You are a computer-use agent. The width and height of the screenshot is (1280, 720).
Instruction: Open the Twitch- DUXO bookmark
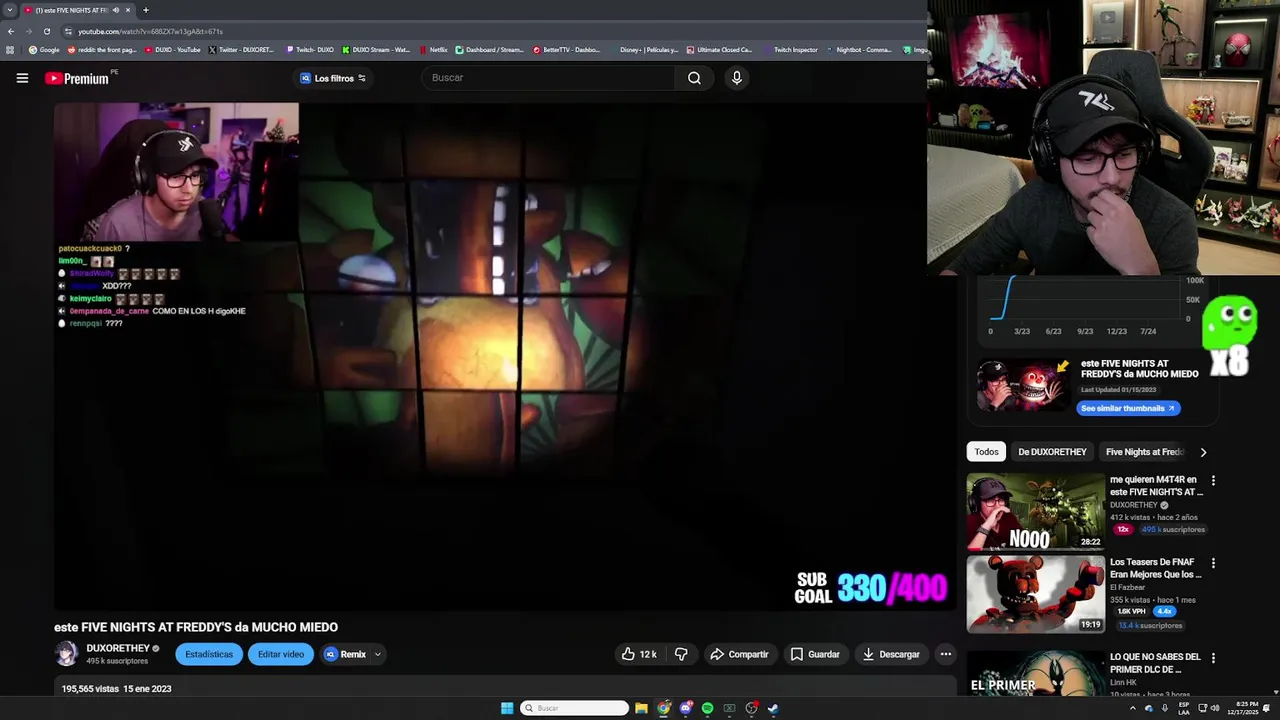point(310,50)
